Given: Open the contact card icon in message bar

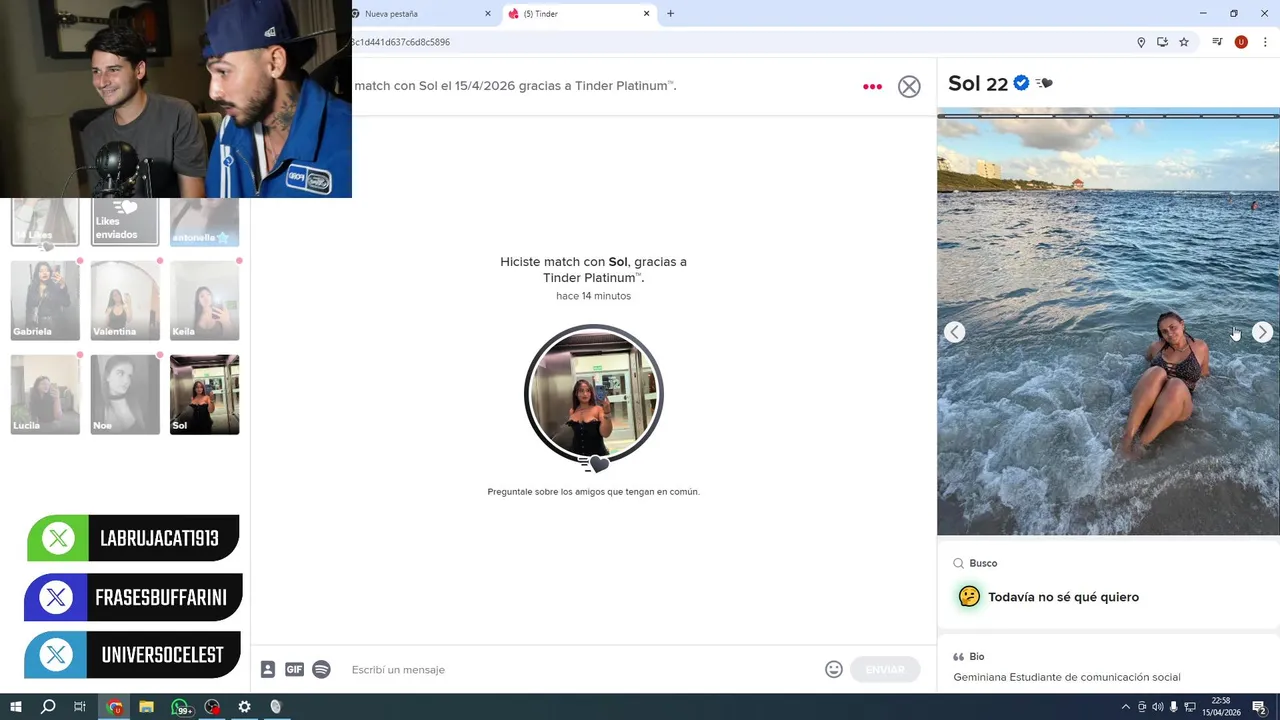Looking at the screenshot, I should click(x=268, y=669).
